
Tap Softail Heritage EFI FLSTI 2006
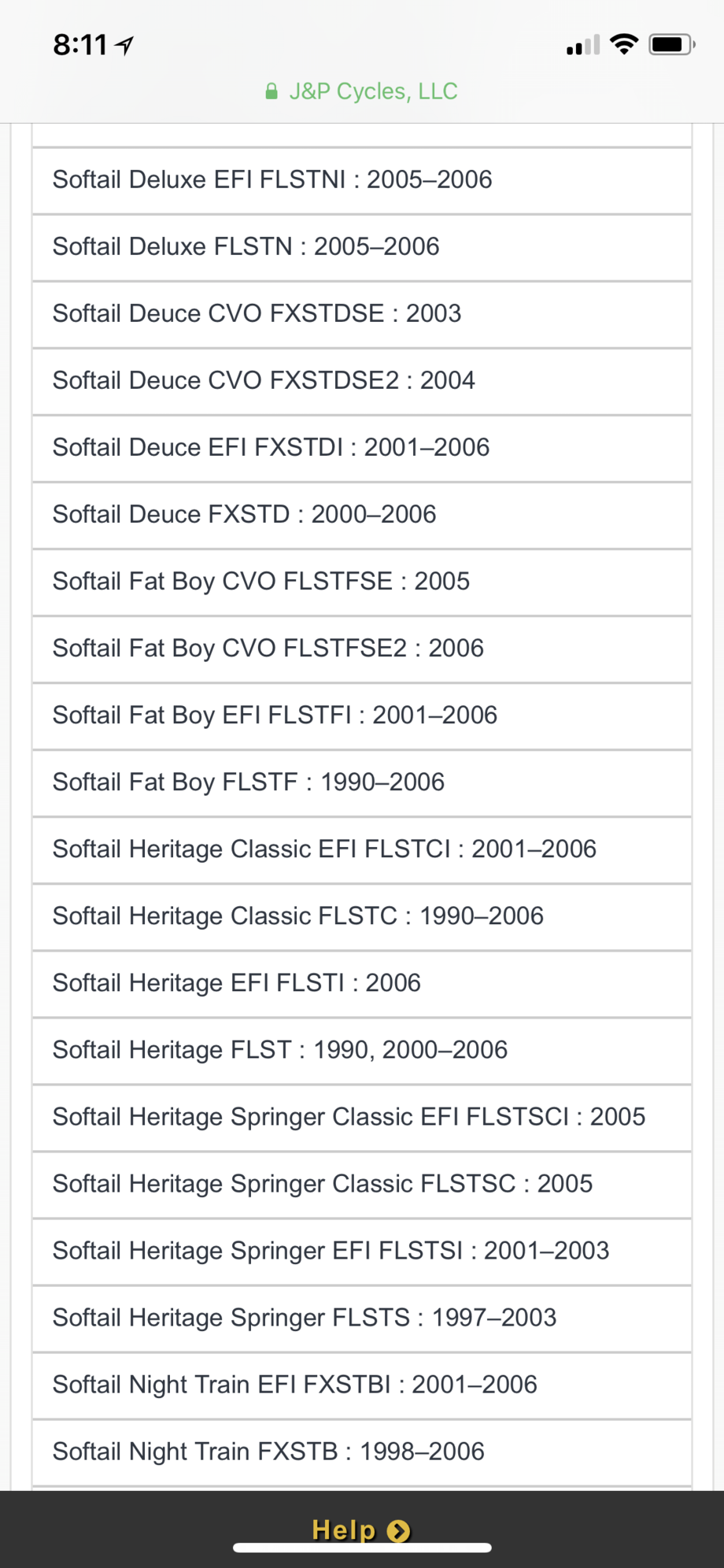(x=362, y=983)
